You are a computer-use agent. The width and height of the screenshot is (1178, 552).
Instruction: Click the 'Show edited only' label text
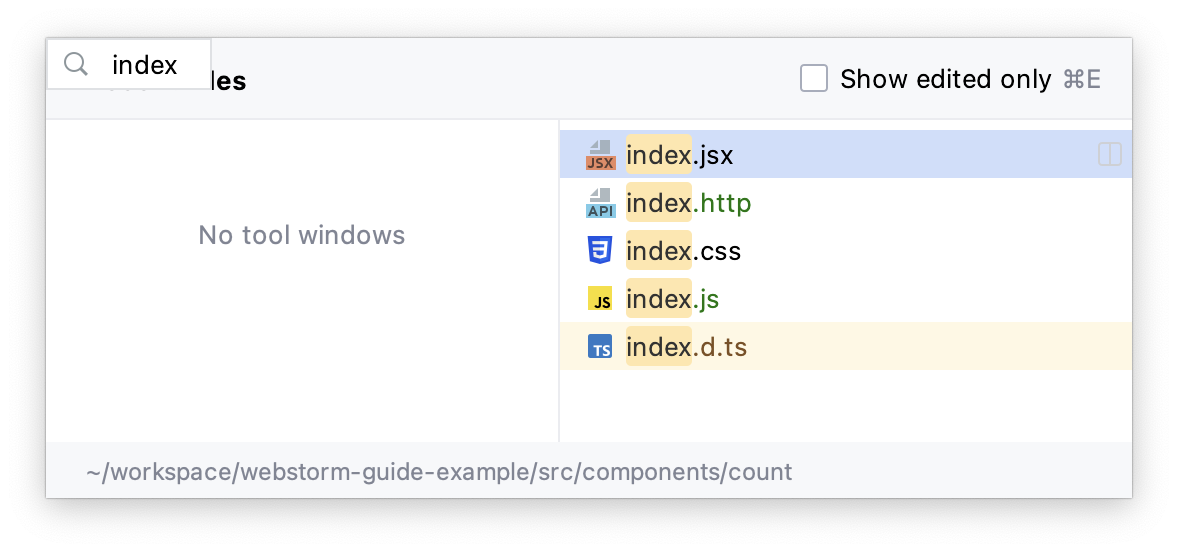click(945, 79)
